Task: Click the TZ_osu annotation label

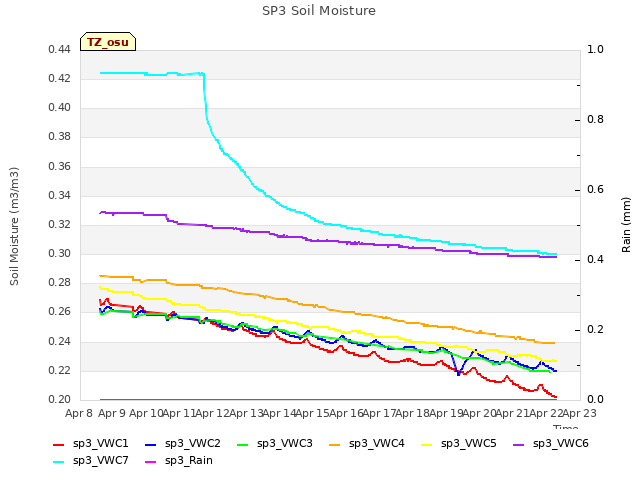Action: pos(108,42)
